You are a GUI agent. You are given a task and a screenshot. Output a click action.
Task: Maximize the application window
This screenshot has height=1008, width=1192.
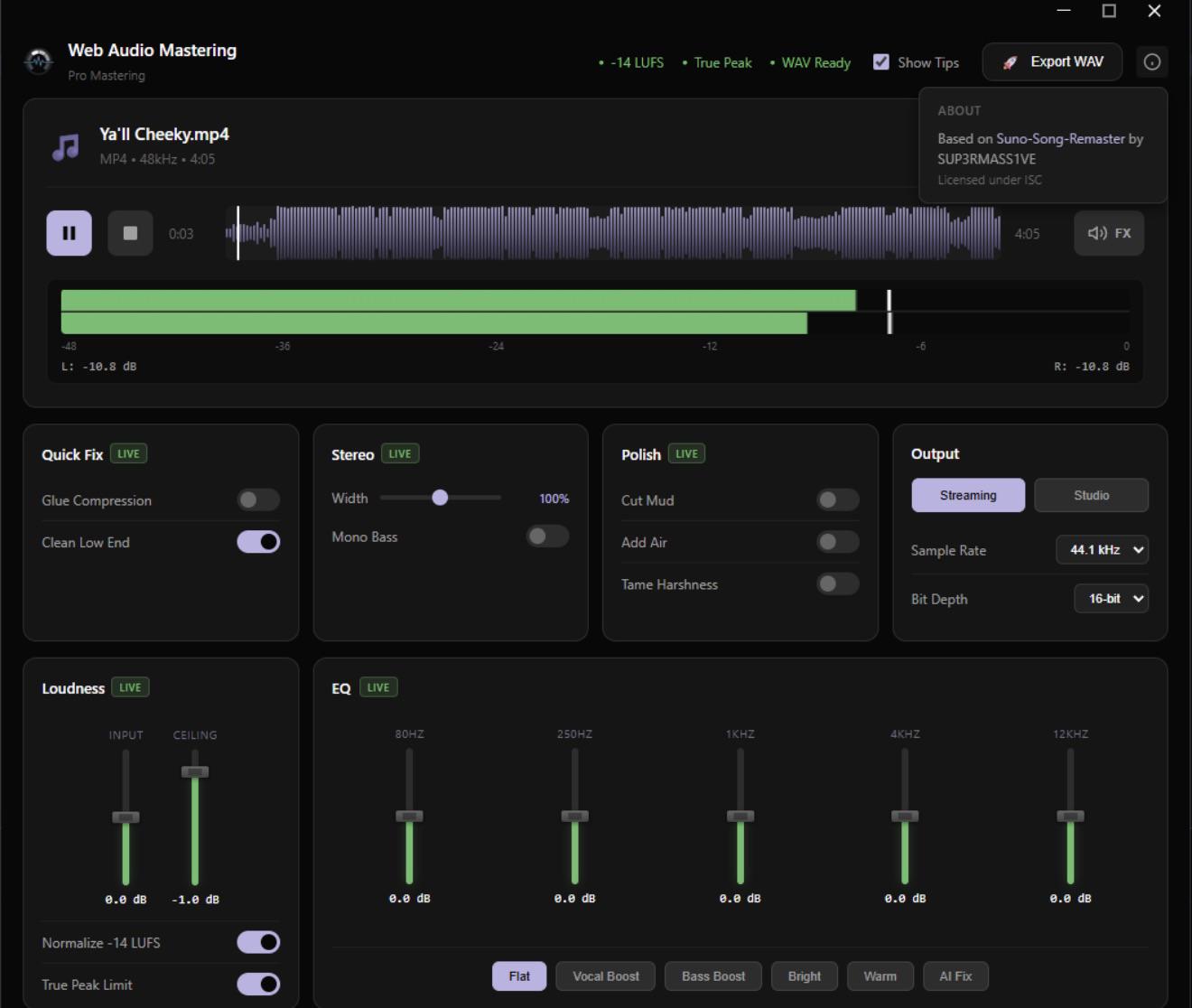1109,11
